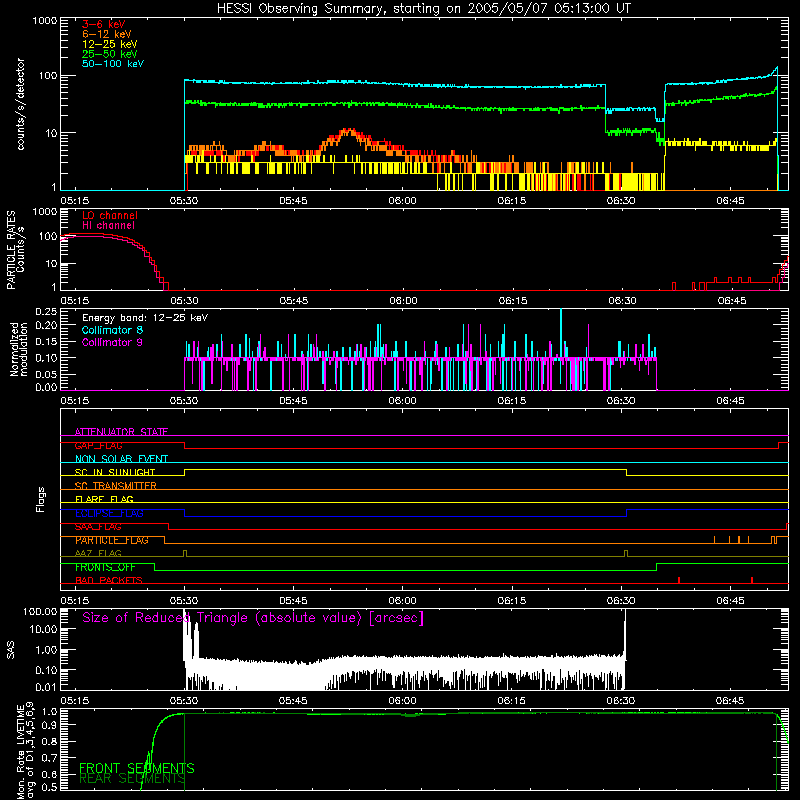800x800 pixels.
Task: Click the 'Energy band: 12-25 keV' label
Action: point(145,318)
